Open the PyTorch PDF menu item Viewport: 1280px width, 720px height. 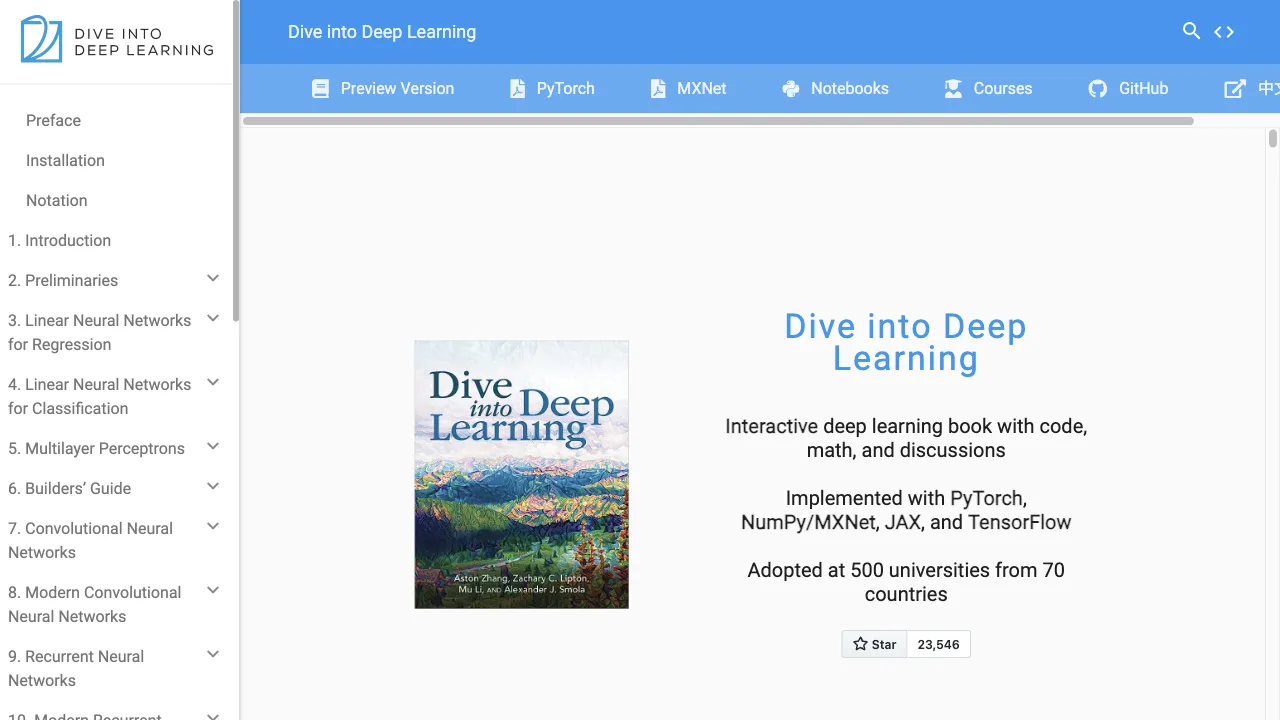(552, 89)
